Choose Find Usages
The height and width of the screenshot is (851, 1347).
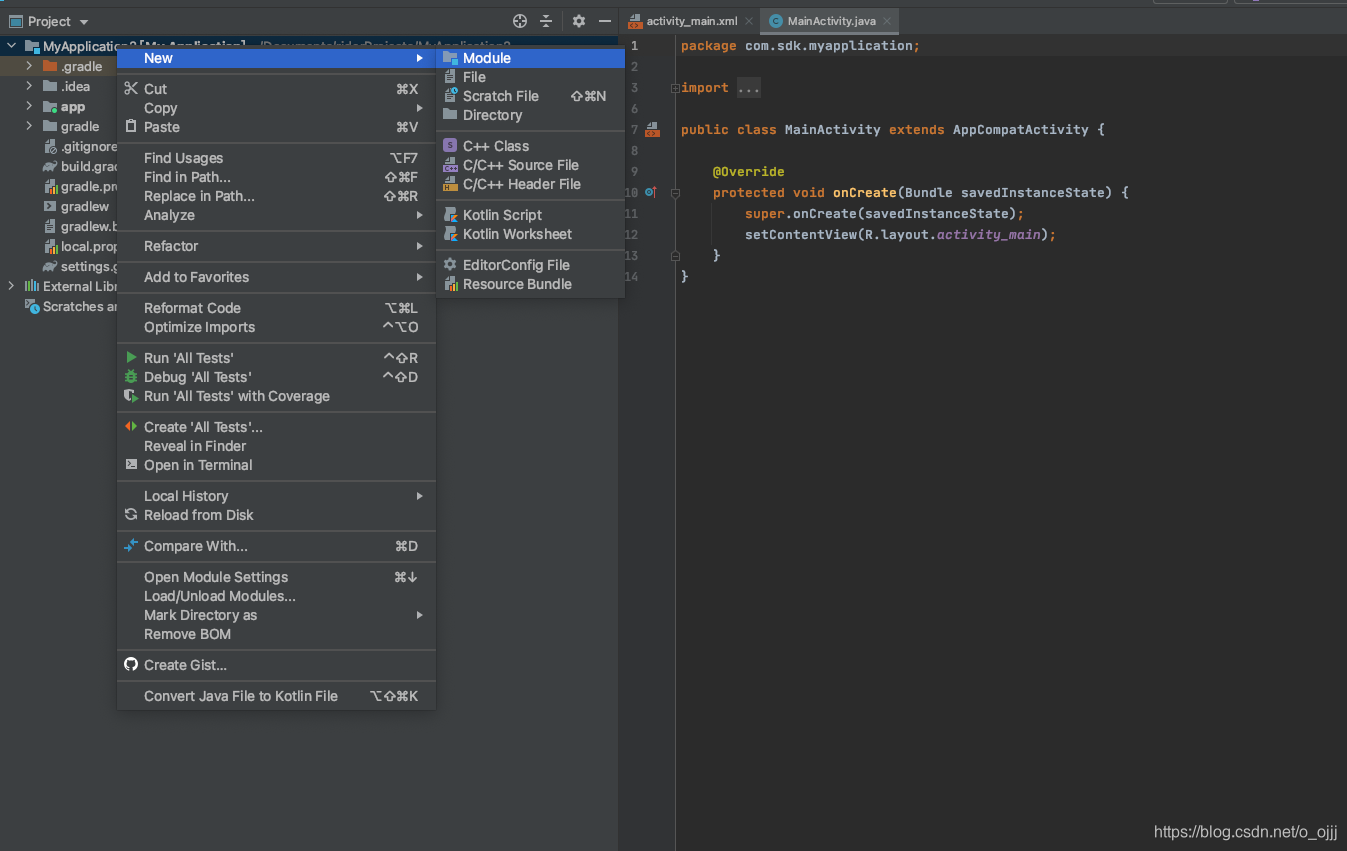(x=276, y=158)
